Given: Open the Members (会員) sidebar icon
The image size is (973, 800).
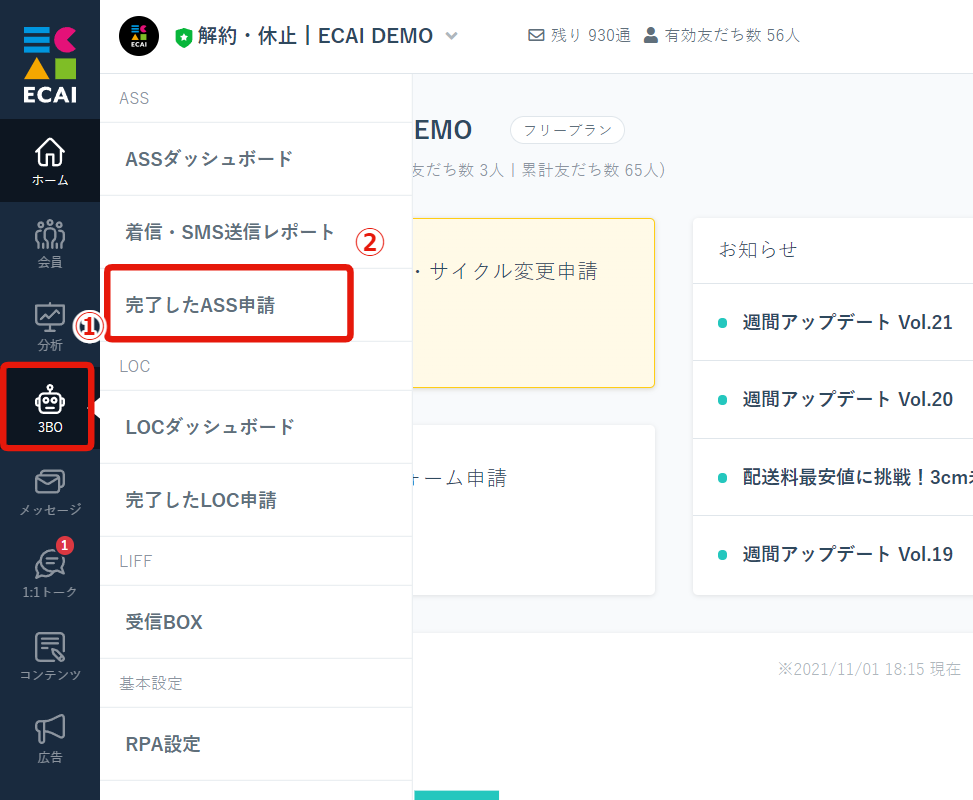Looking at the screenshot, I should click(50, 243).
